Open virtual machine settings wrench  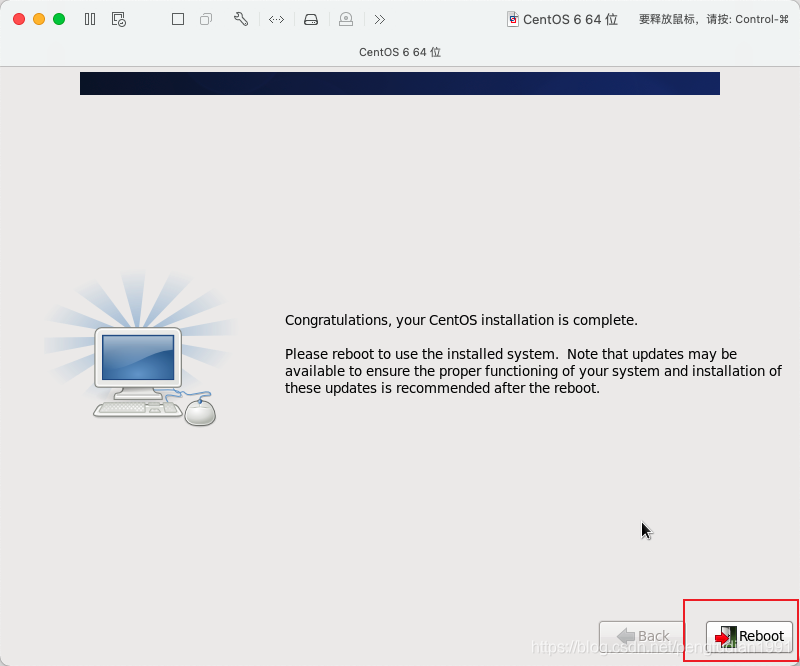coord(241,19)
